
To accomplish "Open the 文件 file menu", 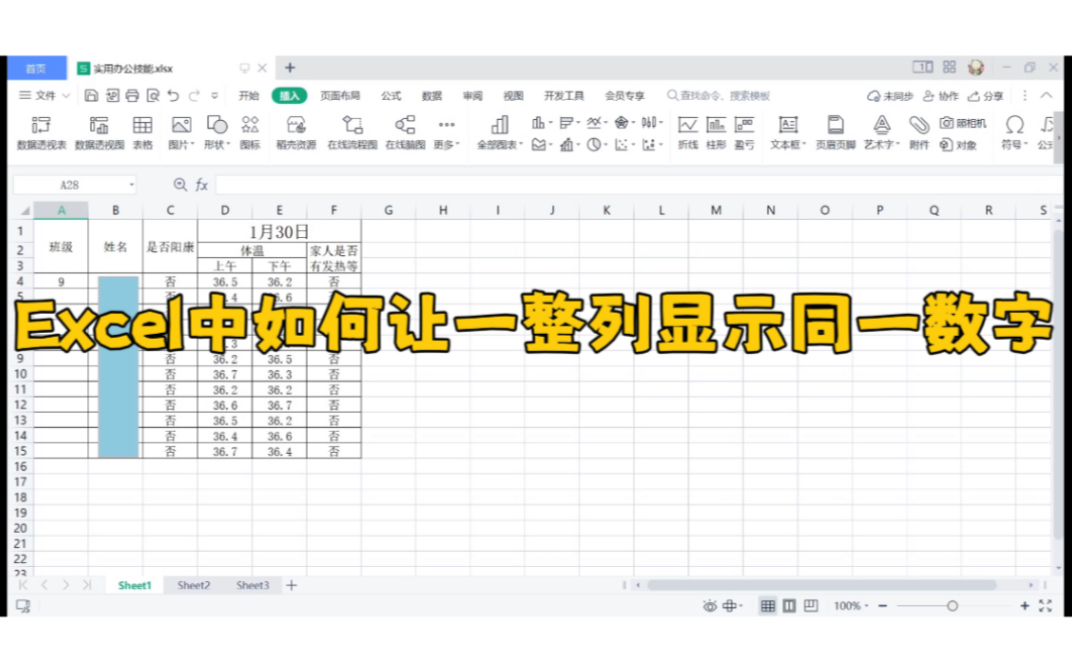I will pyautogui.click(x=44, y=96).
